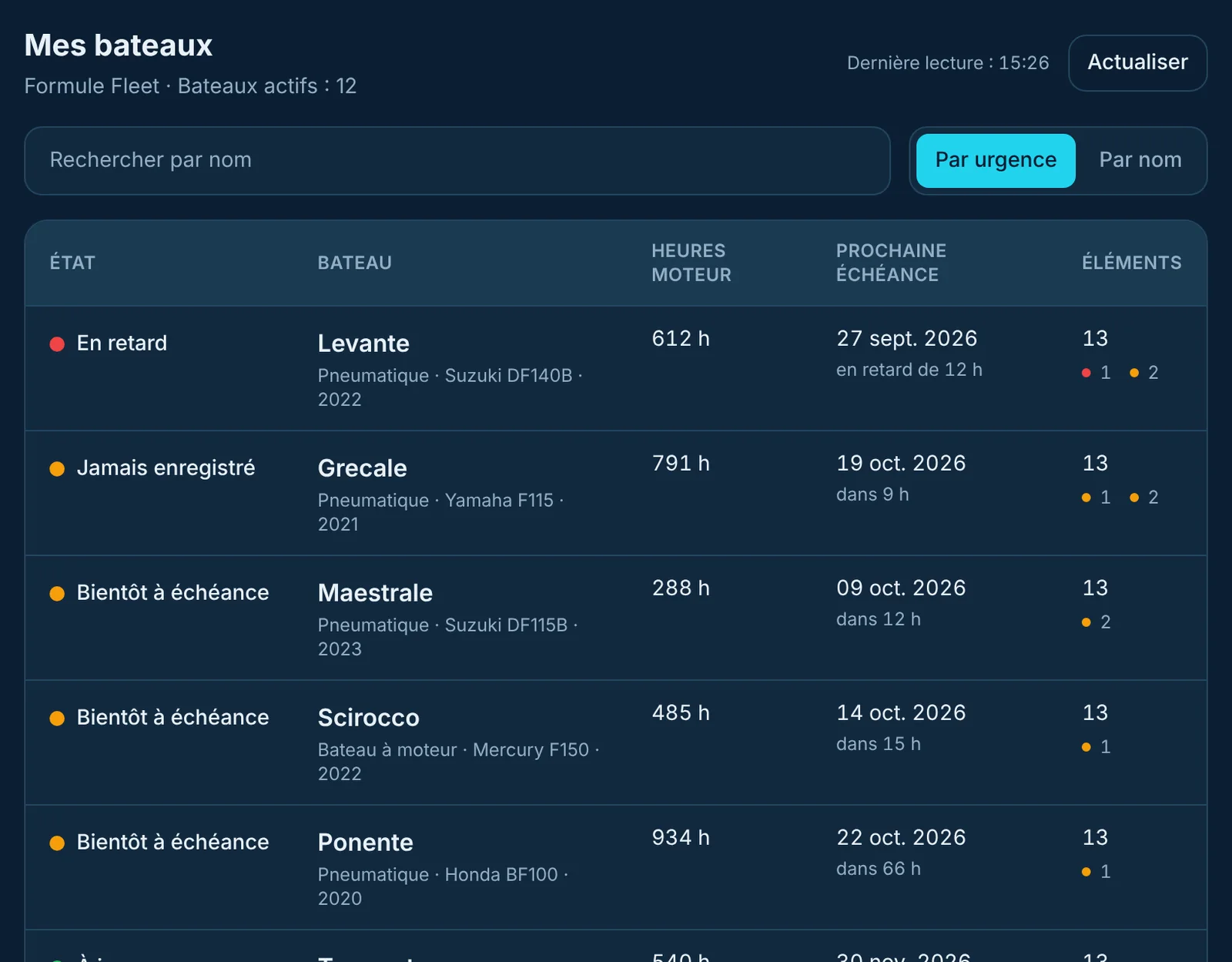Click the 485 h engine hours value
The height and width of the screenshot is (962, 1232).
click(681, 713)
